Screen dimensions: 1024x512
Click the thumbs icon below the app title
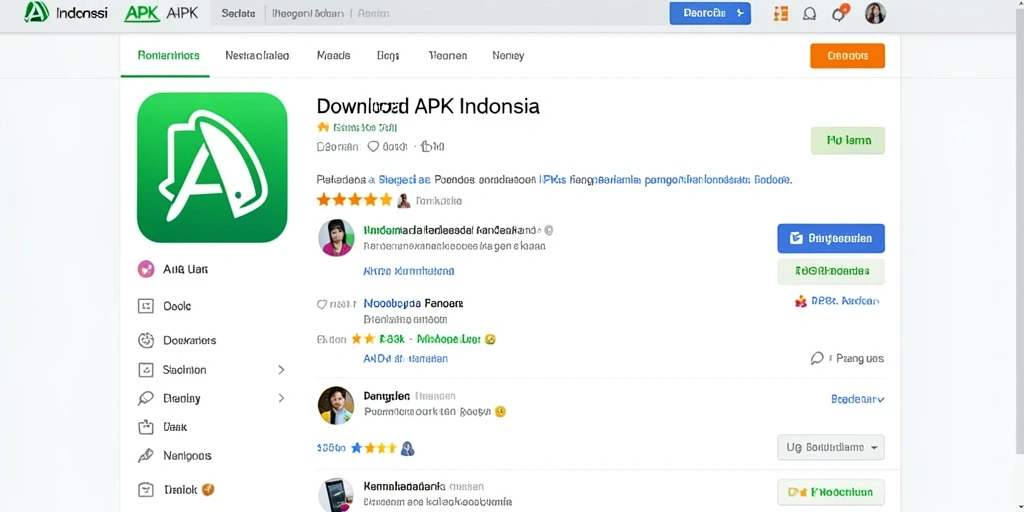(426, 146)
